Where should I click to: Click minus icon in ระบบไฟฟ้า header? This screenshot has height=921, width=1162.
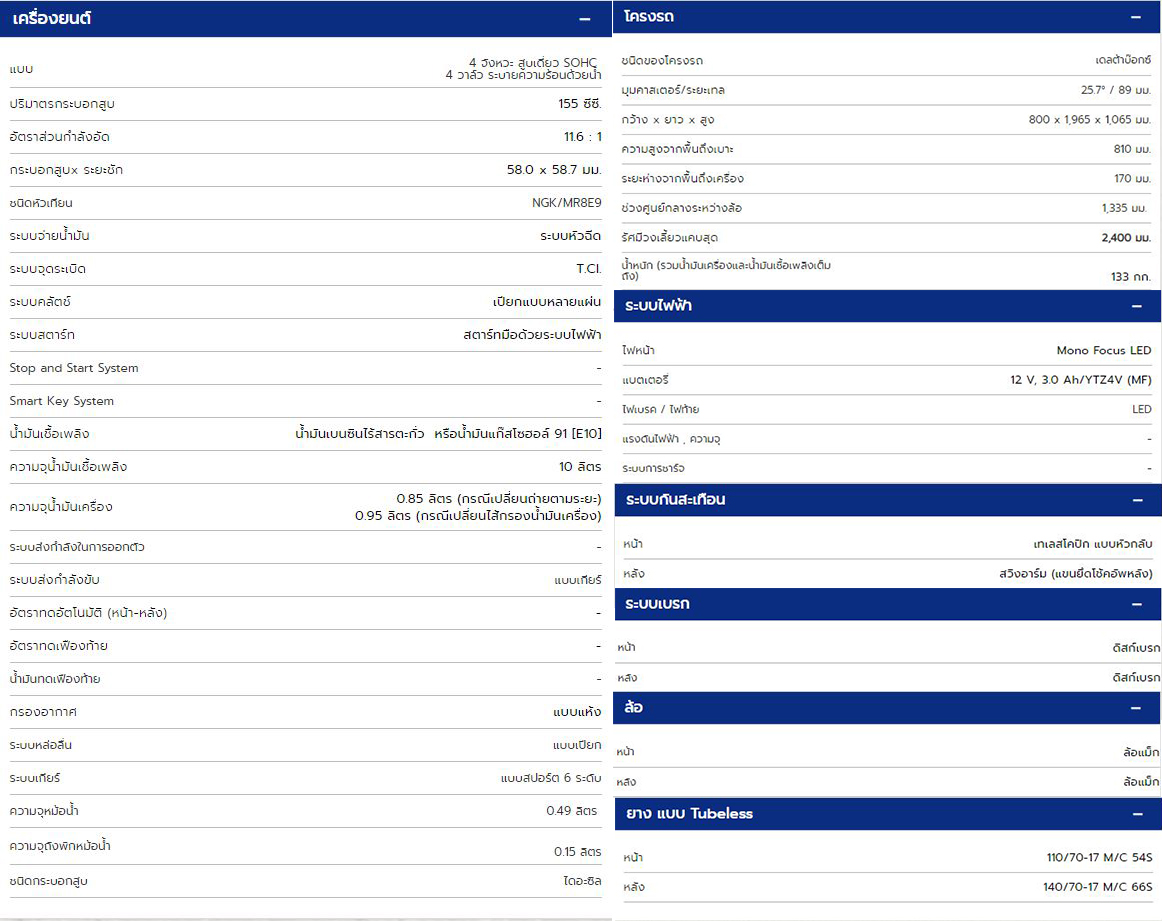(1135, 306)
